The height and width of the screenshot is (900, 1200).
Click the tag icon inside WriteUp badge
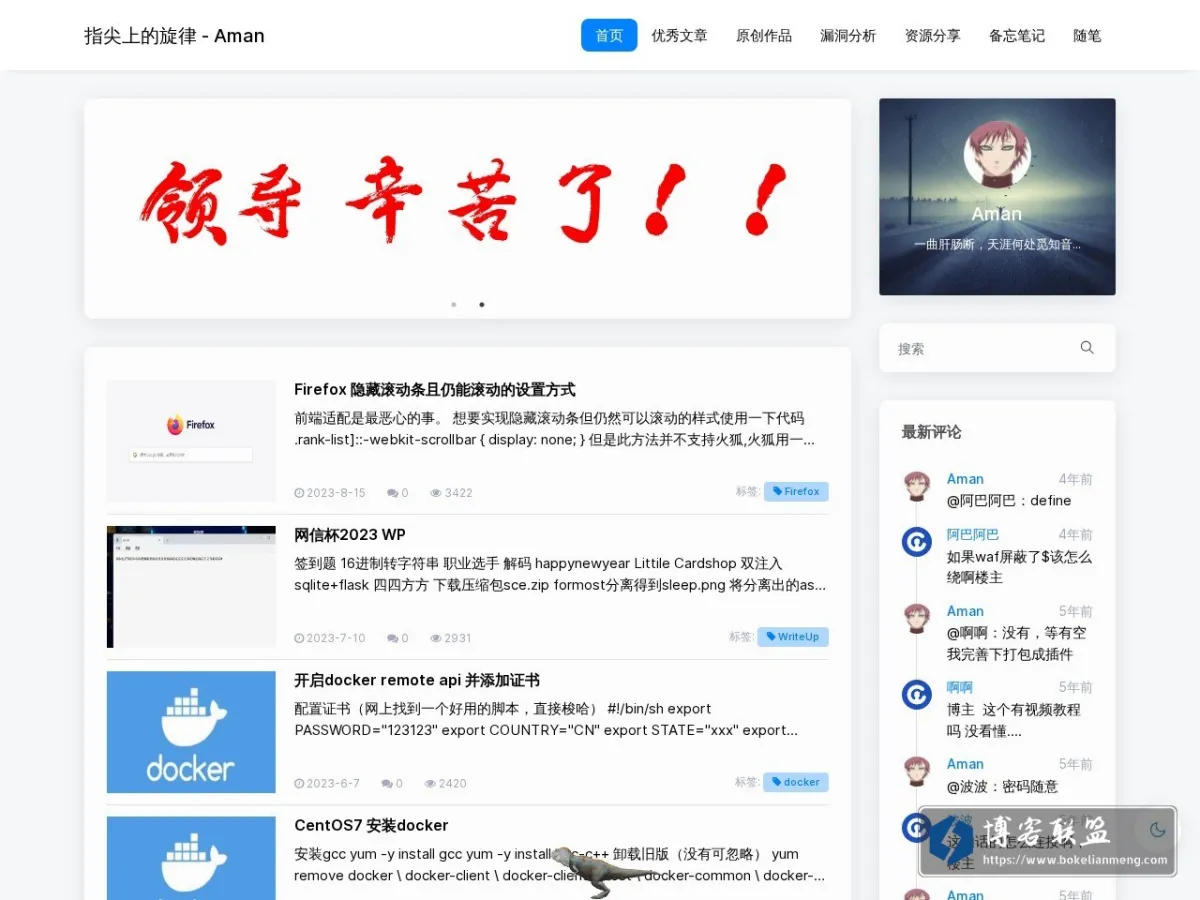(x=769, y=637)
